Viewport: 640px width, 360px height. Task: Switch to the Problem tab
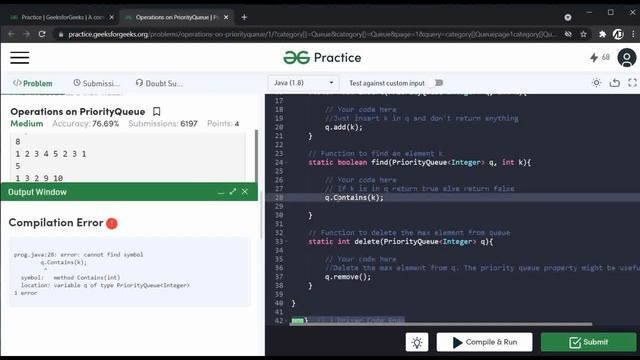(x=33, y=83)
